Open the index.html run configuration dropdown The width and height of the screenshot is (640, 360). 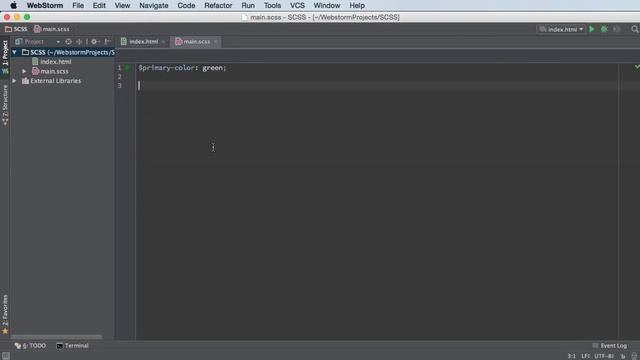click(561, 29)
